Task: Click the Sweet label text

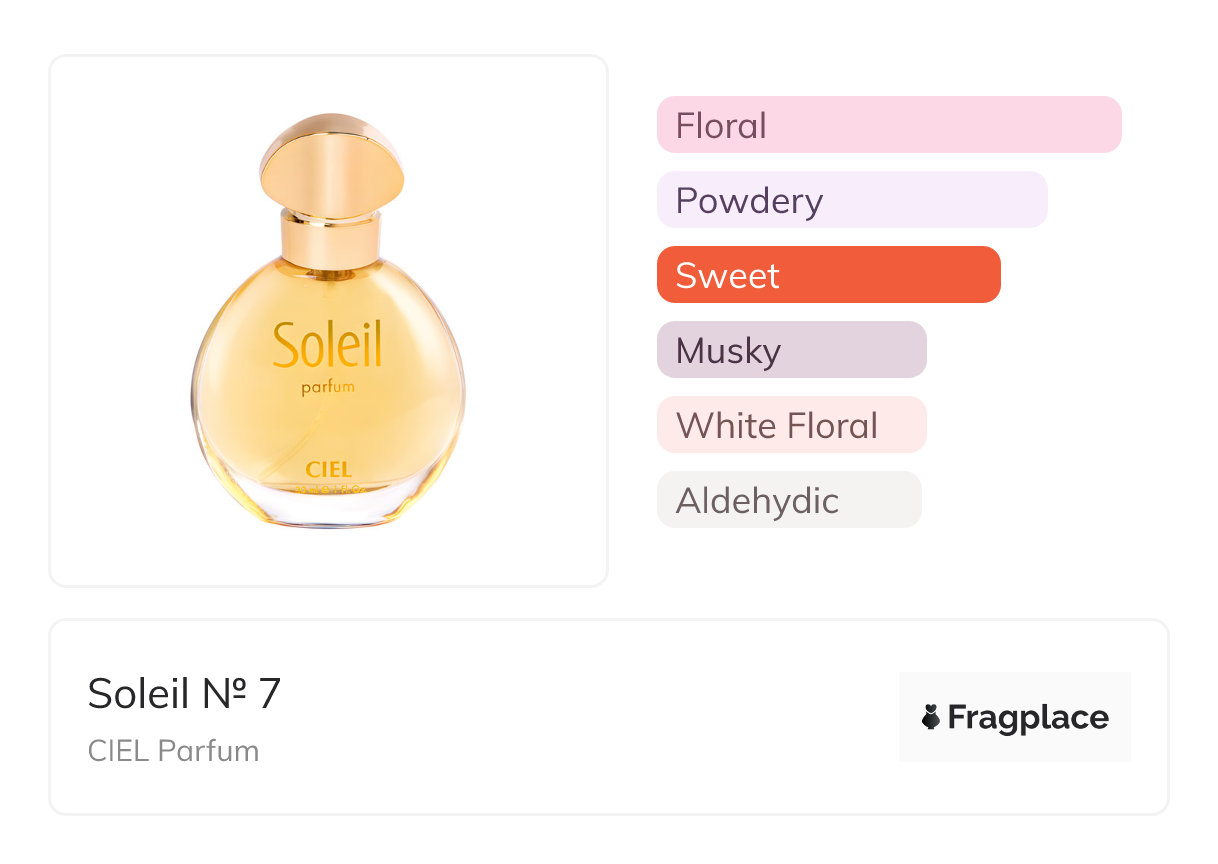Action: (727, 276)
